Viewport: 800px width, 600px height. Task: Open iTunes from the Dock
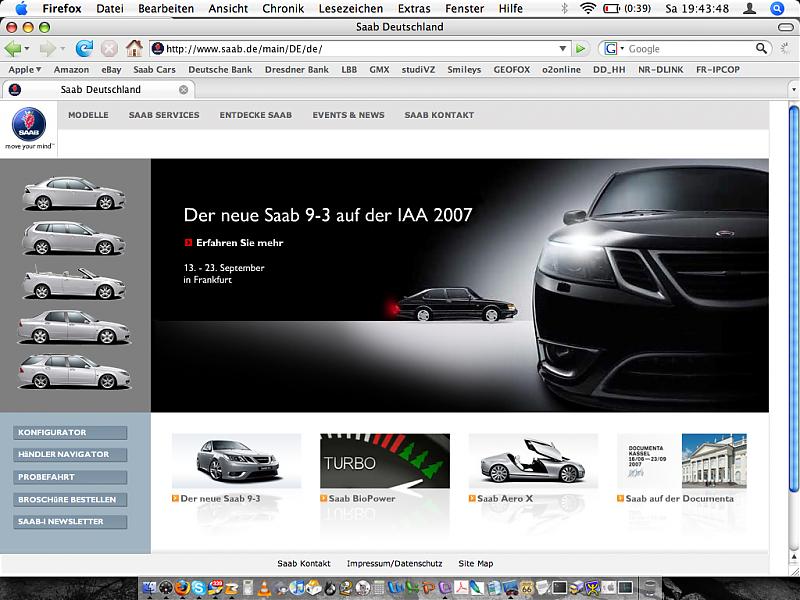297,588
